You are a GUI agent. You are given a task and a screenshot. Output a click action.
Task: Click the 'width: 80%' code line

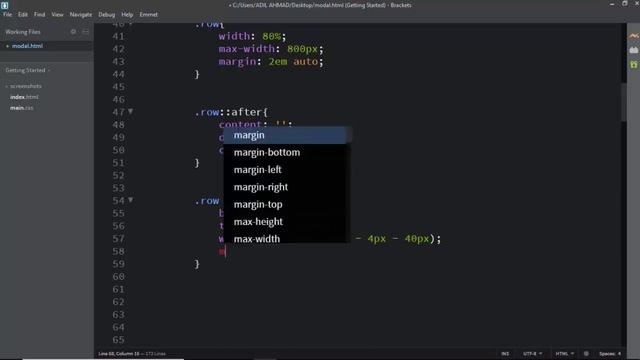[x=252, y=36]
